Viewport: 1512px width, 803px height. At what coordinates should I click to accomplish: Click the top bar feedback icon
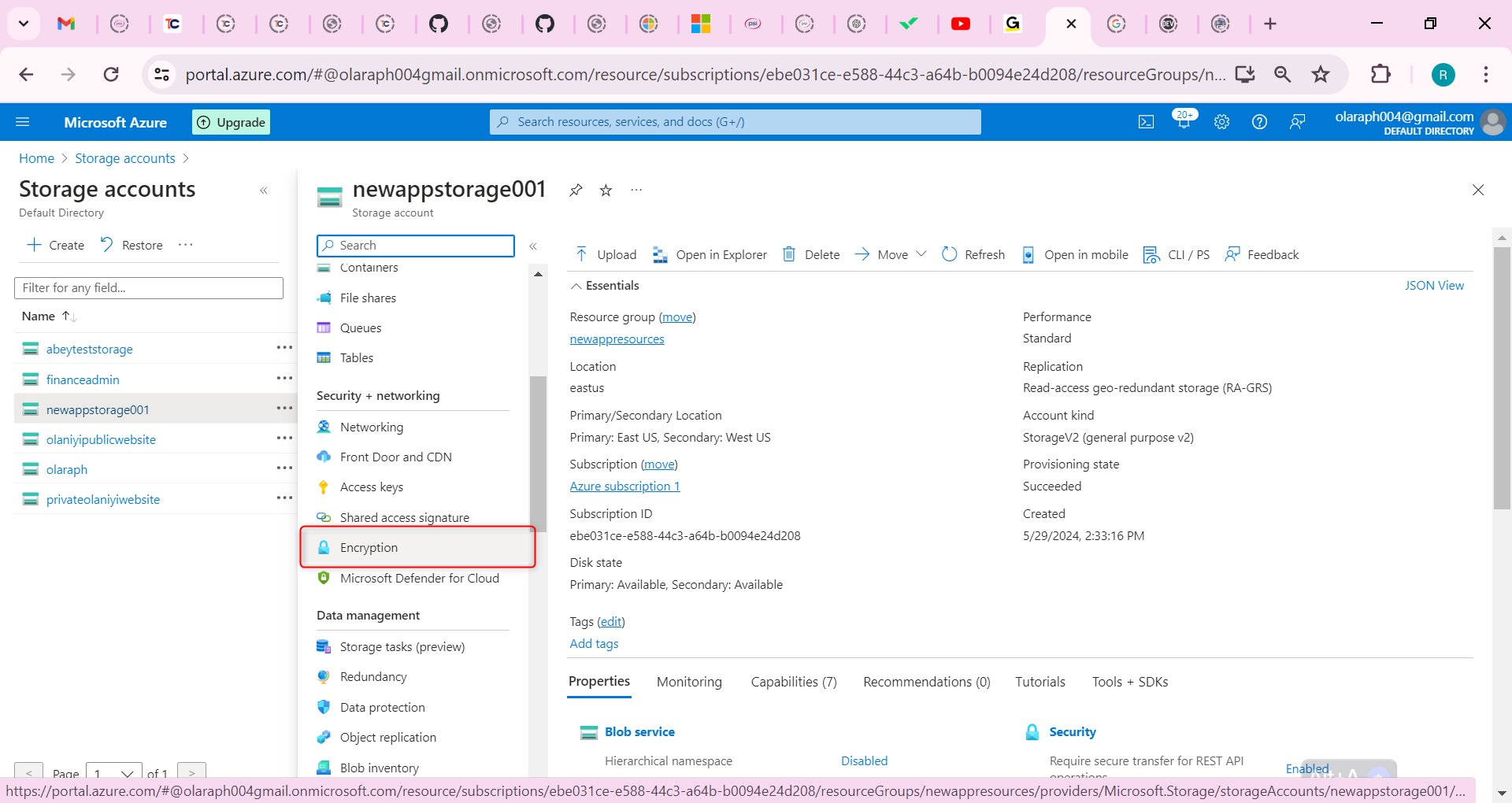(x=1297, y=122)
